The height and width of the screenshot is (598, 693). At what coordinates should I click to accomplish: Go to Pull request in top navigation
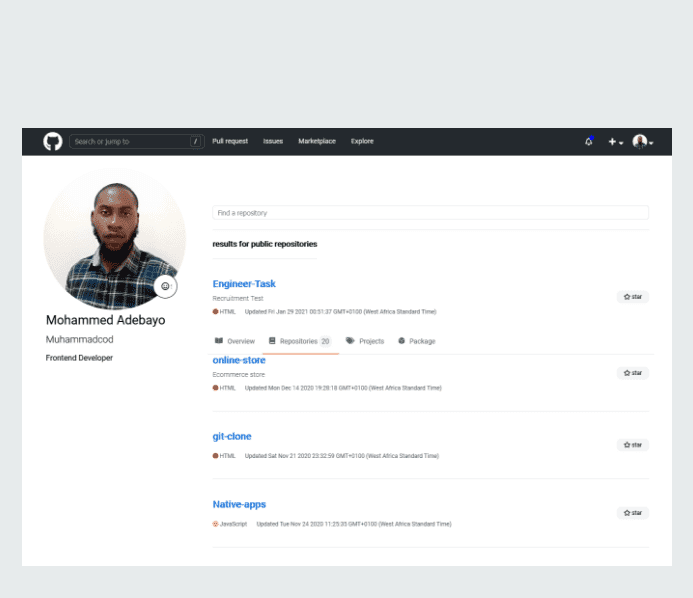[x=230, y=141]
